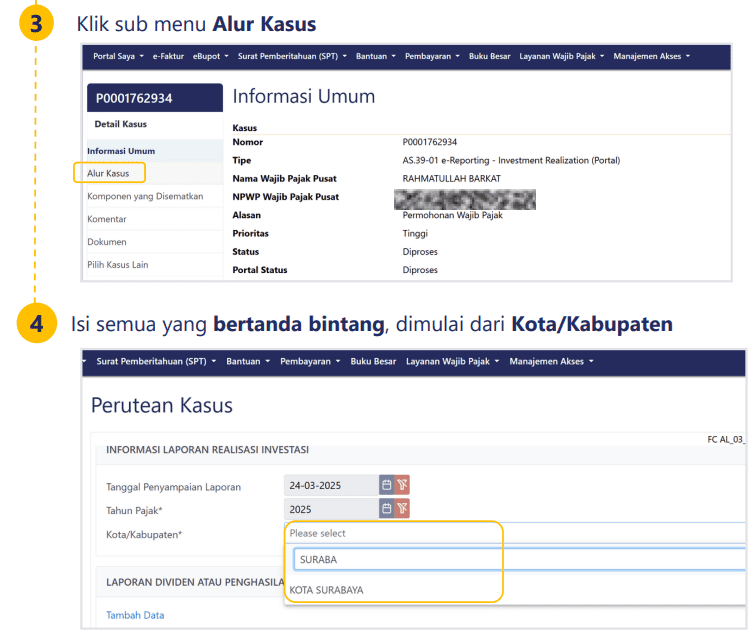Click Alasan value Permohonan Wajib Pajak
Screen dimensions: 754x634
coord(452,215)
